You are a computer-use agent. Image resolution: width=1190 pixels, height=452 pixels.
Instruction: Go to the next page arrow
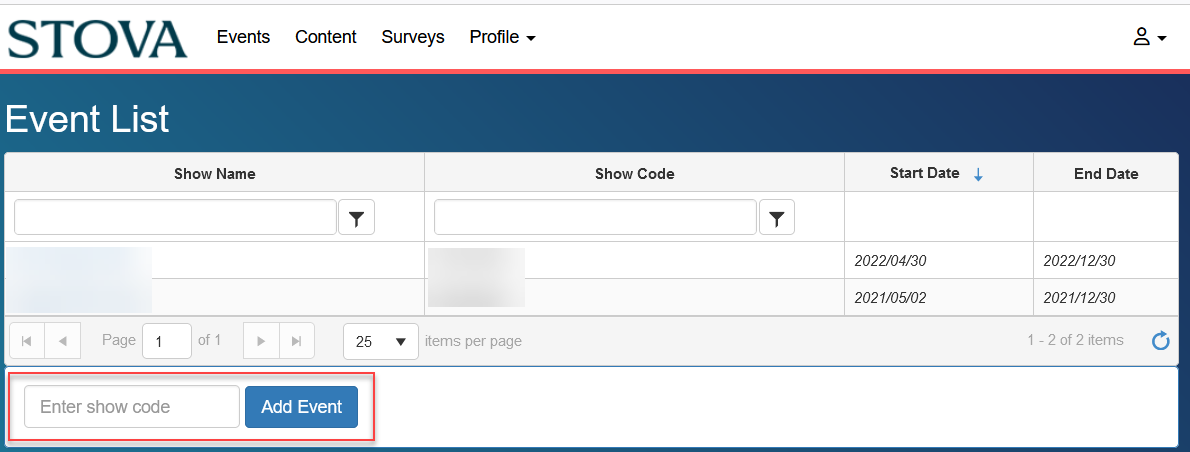(261, 341)
